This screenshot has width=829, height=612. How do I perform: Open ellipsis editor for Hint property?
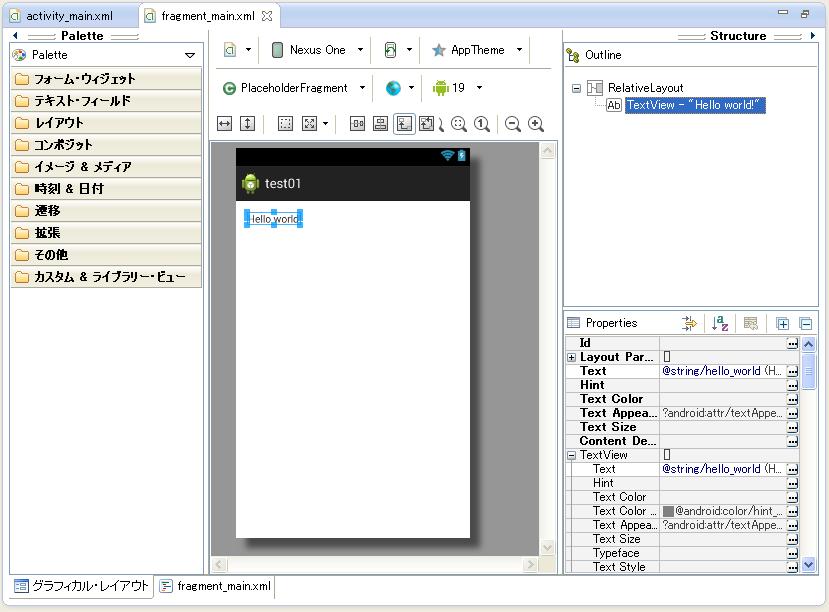pyautogui.click(x=792, y=385)
